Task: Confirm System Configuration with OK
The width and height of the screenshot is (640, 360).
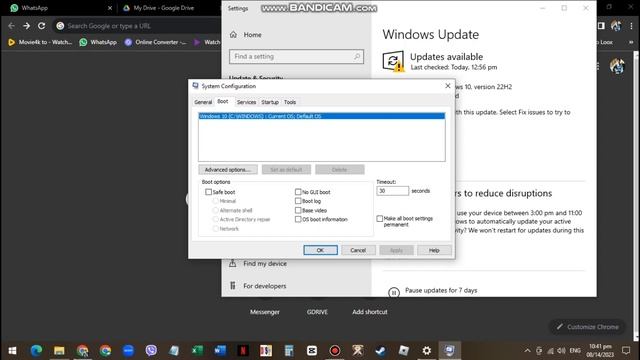Action: pos(320,250)
